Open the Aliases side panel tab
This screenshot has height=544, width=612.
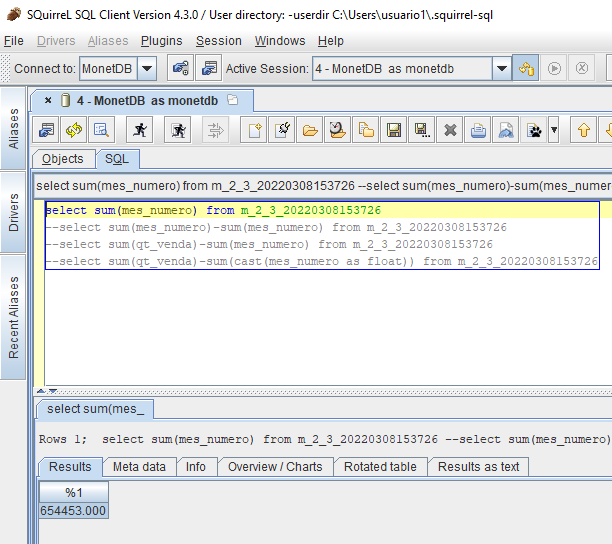click(x=14, y=129)
